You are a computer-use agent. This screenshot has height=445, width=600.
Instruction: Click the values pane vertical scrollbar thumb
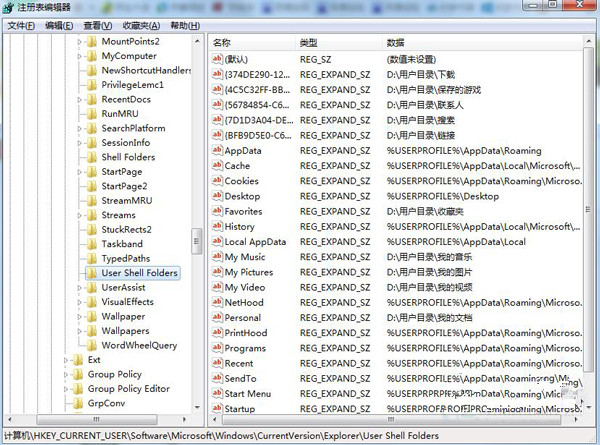tap(588, 209)
